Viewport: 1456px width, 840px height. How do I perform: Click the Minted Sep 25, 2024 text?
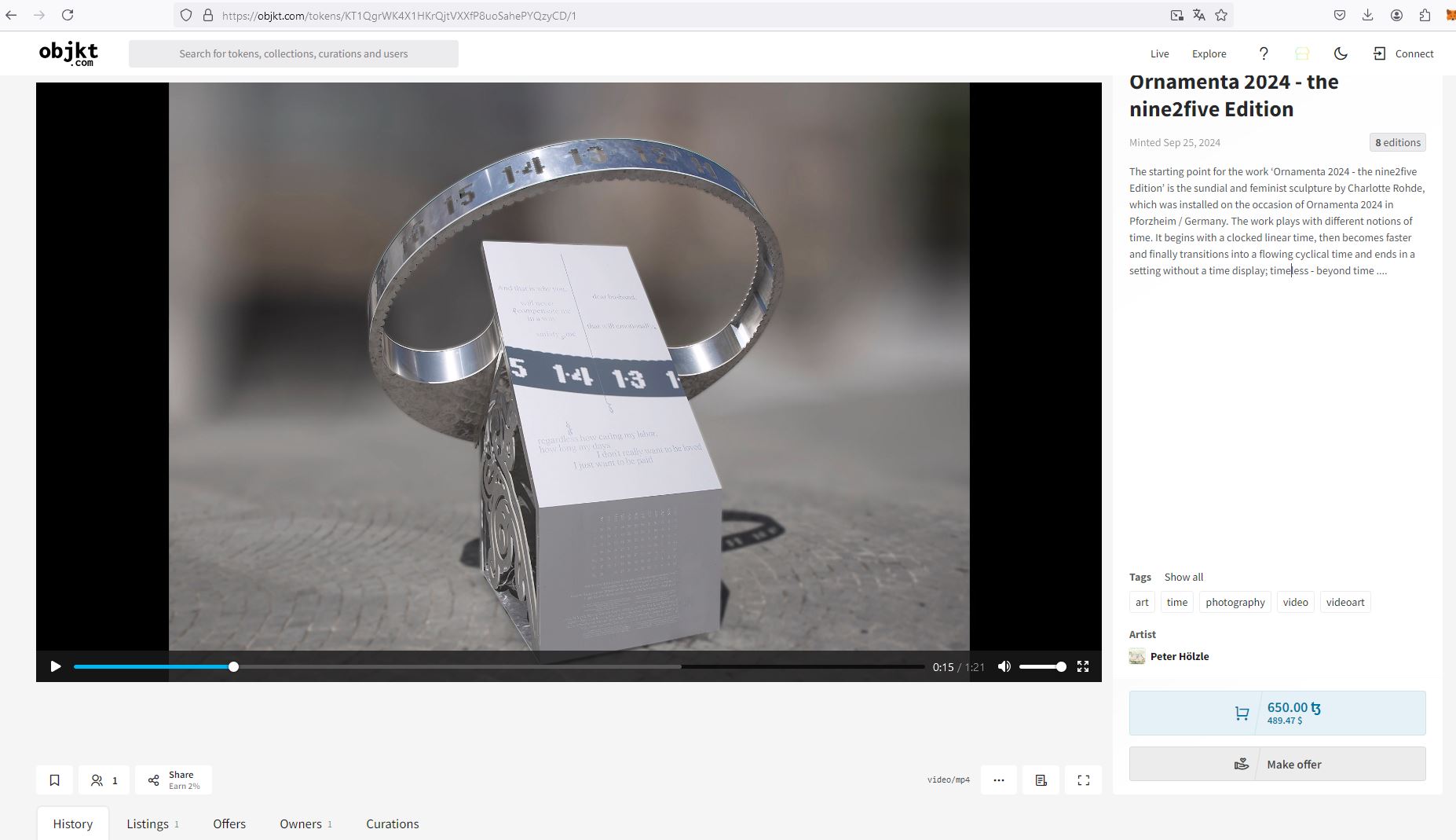(1174, 142)
